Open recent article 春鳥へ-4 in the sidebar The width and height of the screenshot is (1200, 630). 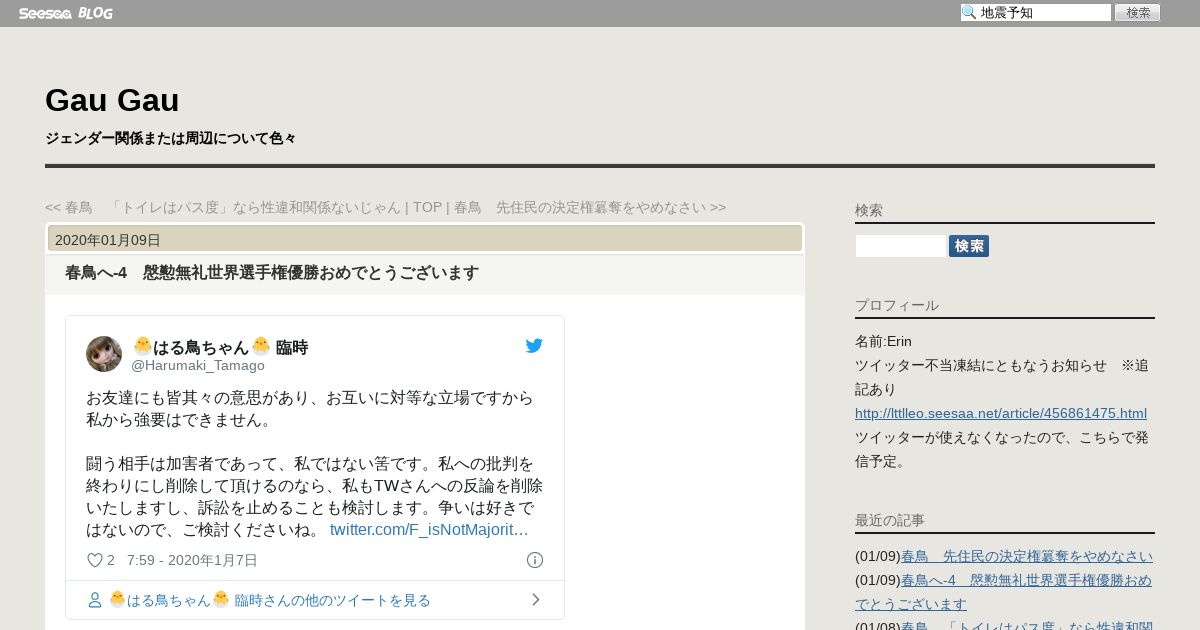pos(1003,592)
